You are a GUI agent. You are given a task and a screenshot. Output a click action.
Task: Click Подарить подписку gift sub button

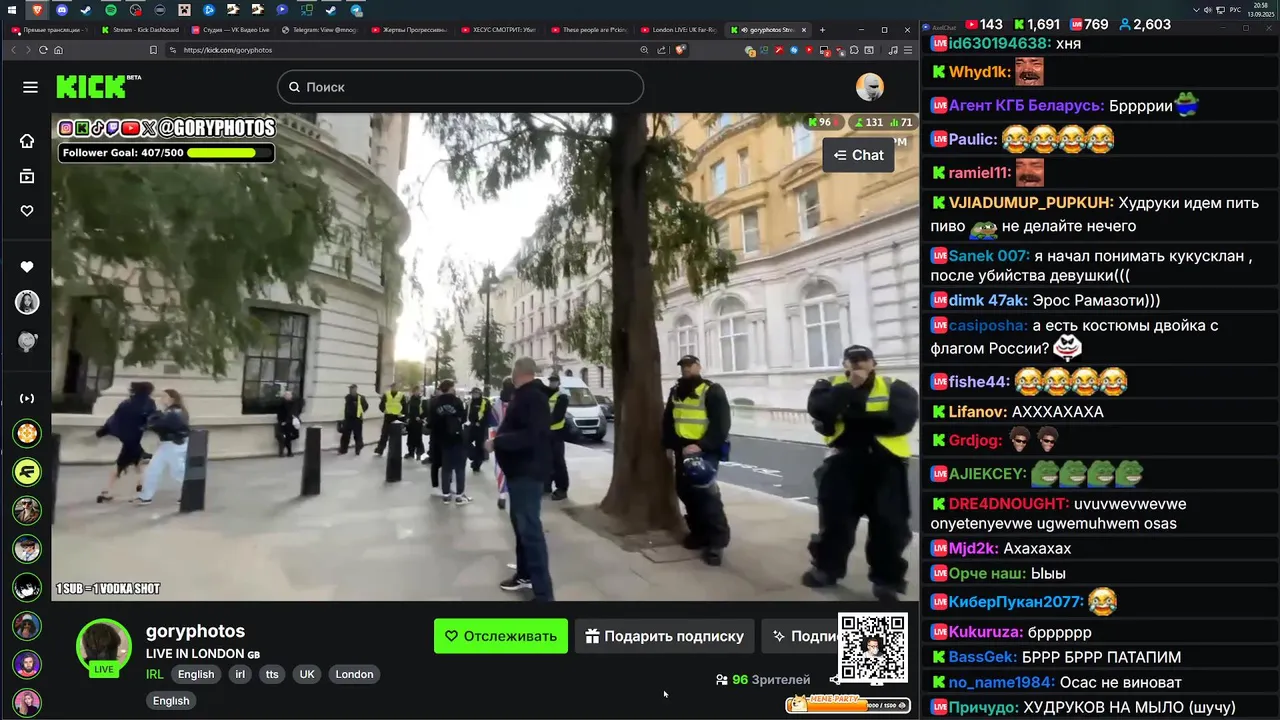coord(665,636)
